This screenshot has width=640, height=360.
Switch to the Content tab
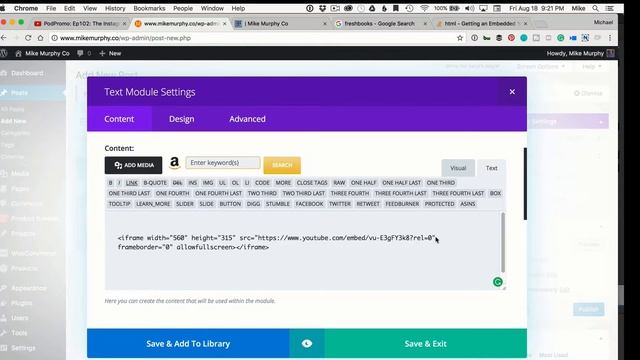point(119,119)
